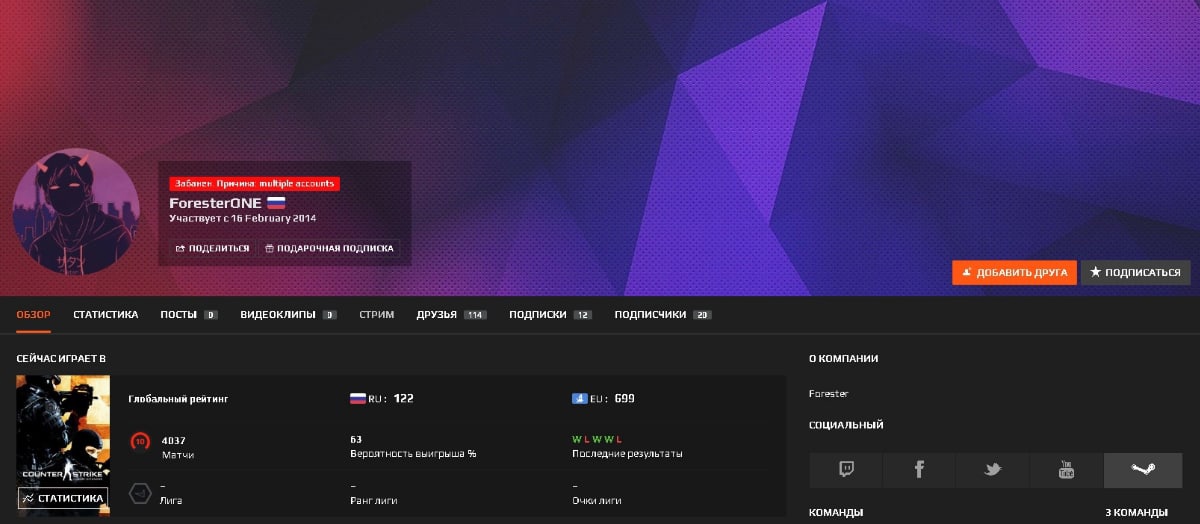The width and height of the screenshot is (1200, 524).
Task: Click the Russian flag next to ForesterONE
Action: [x=276, y=203]
